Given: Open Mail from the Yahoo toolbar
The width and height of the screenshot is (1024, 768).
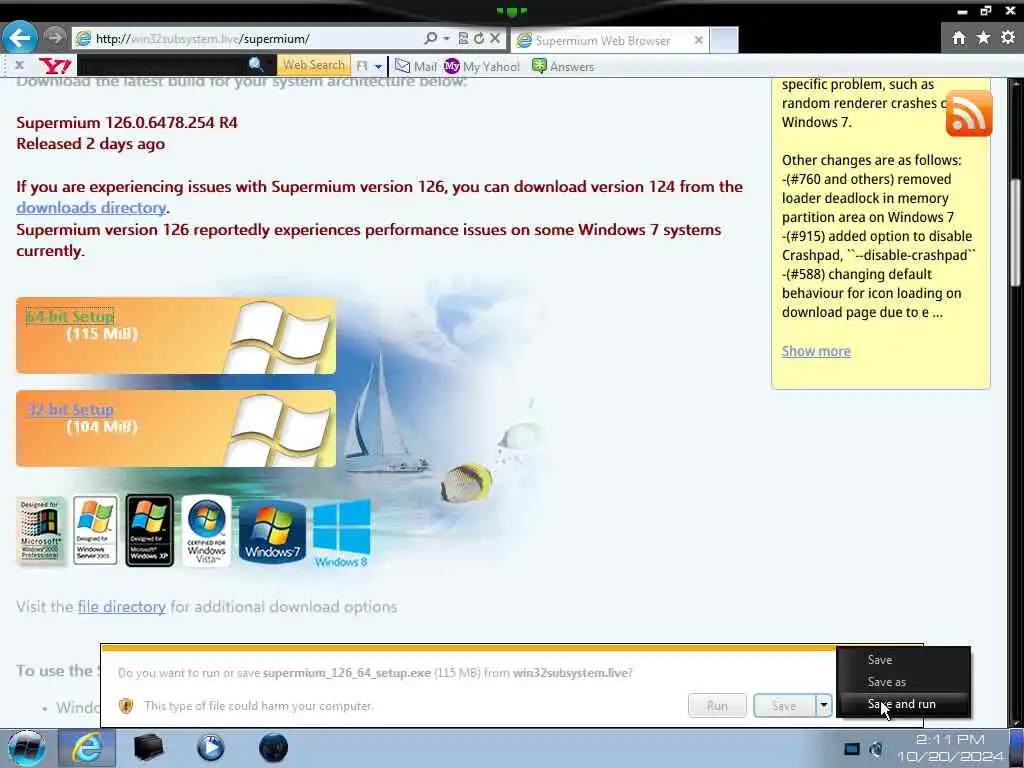Looking at the screenshot, I should tap(416, 67).
